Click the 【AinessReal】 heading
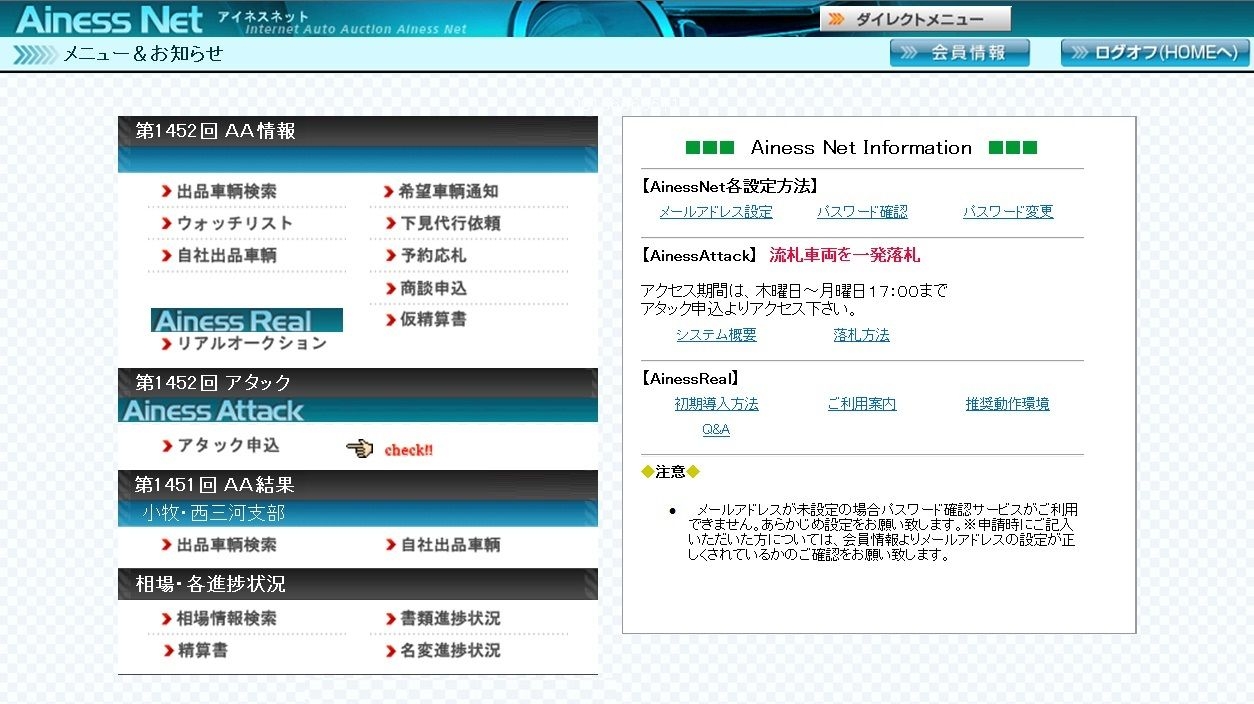Viewport: 1254px width, 704px height. click(690, 379)
